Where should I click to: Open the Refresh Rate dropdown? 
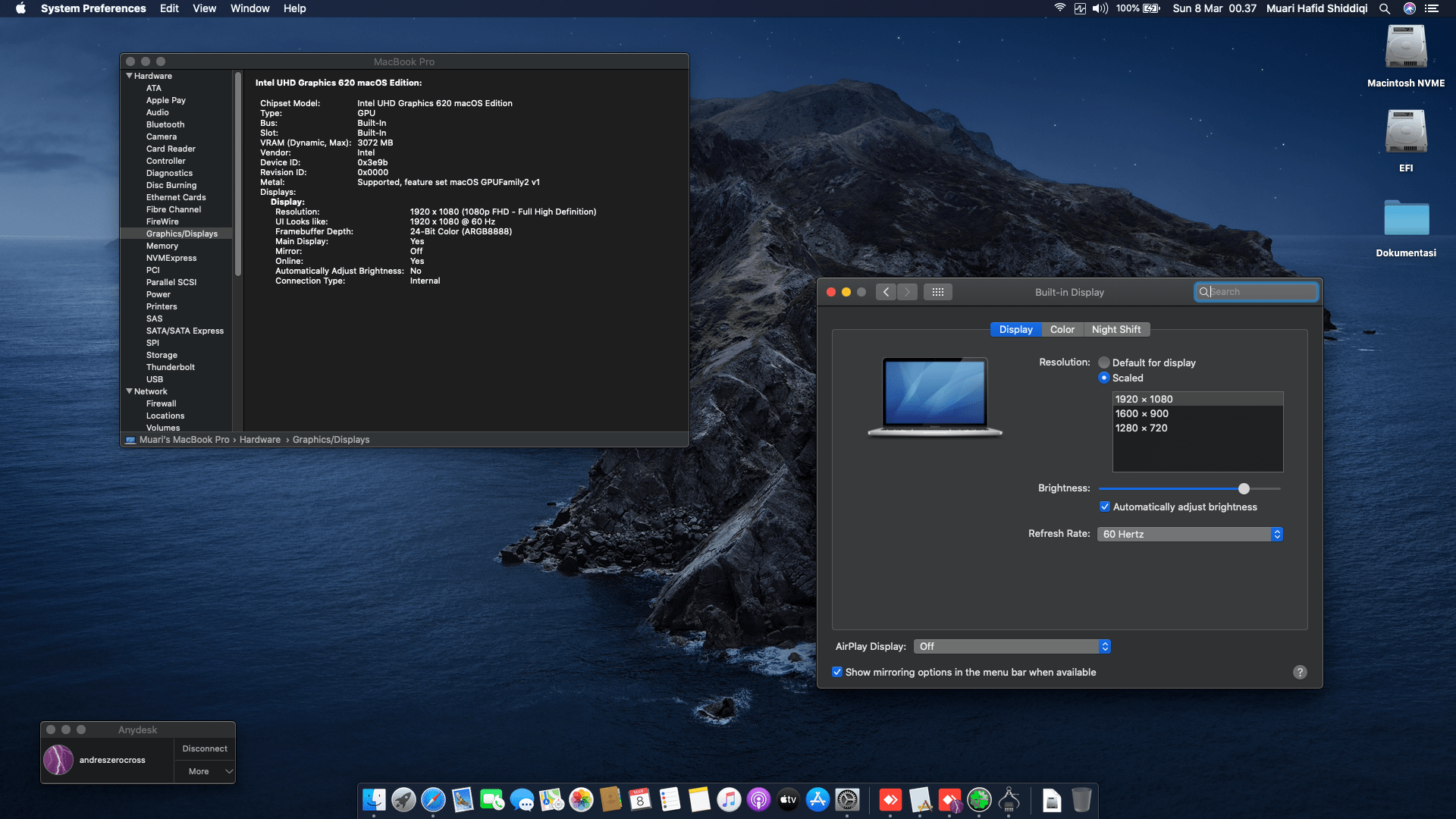1190,534
